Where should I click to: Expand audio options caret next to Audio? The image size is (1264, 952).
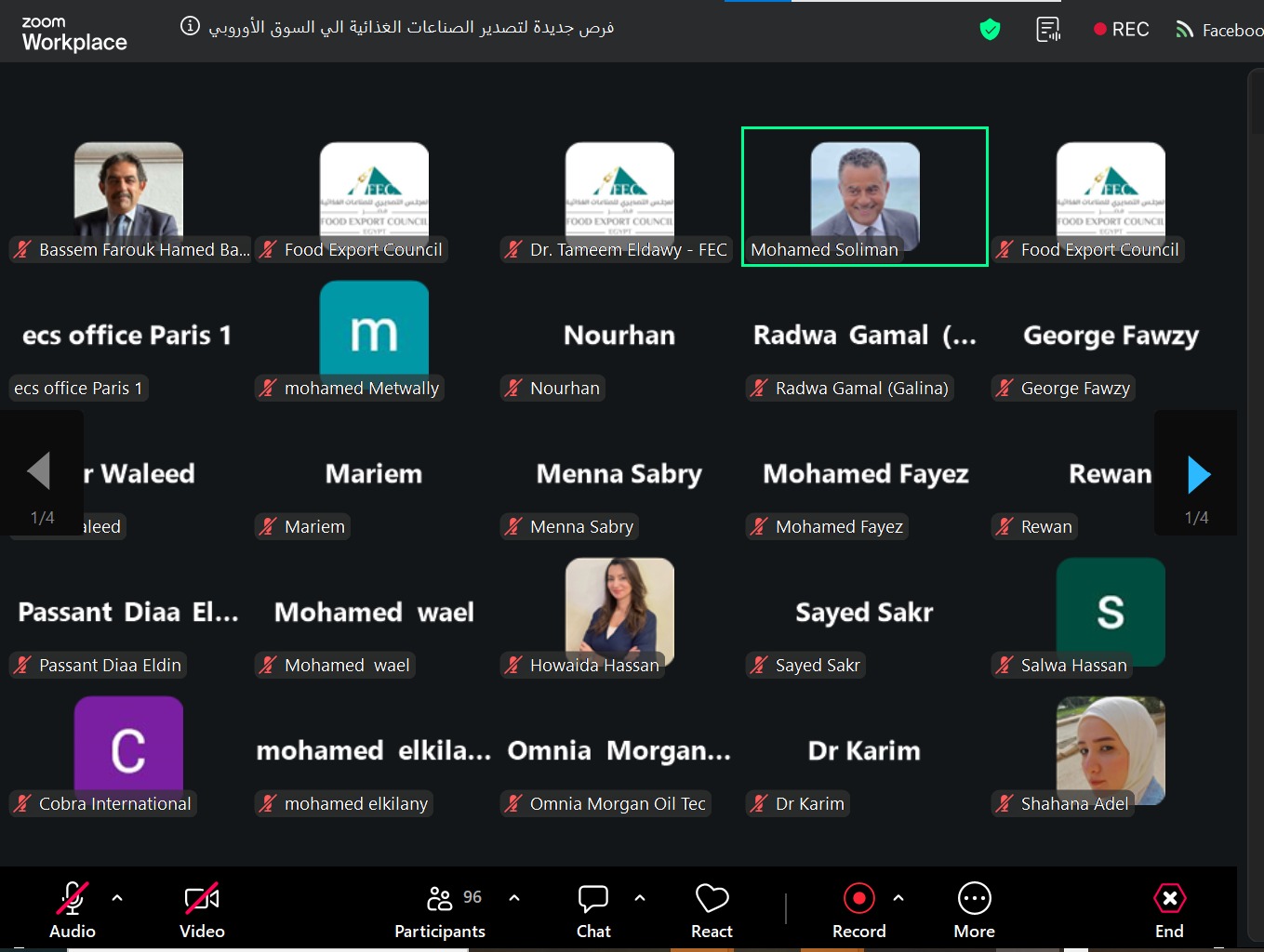(117, 898)
